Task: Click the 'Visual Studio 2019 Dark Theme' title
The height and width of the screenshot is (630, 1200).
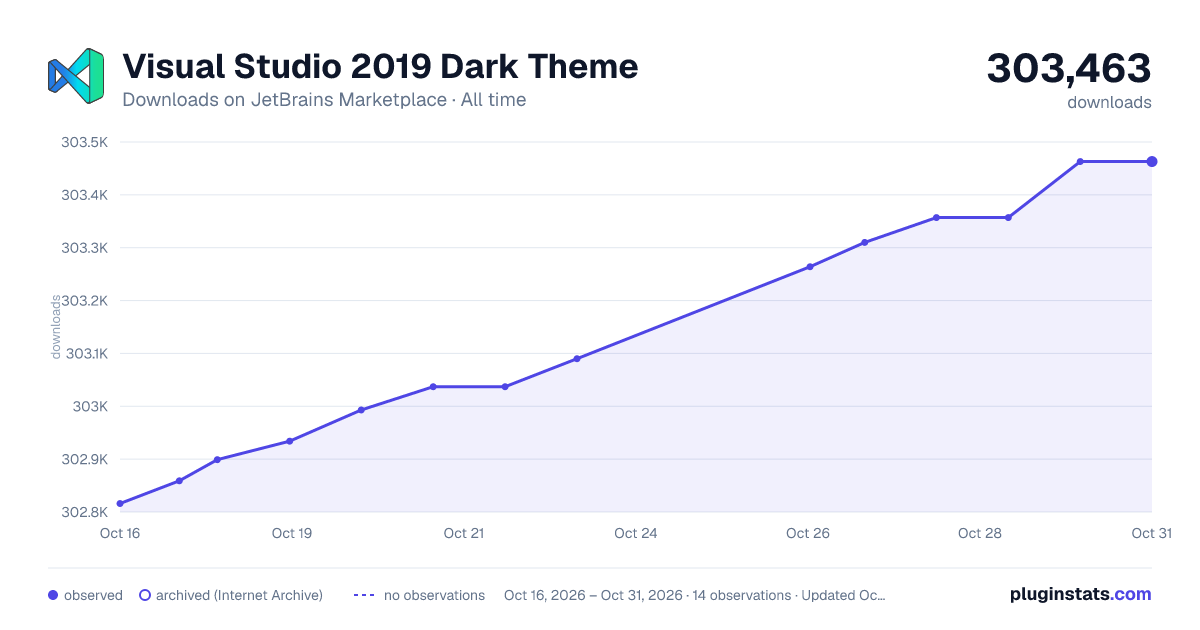Action: pyautogui.click(x=380, y=67)
